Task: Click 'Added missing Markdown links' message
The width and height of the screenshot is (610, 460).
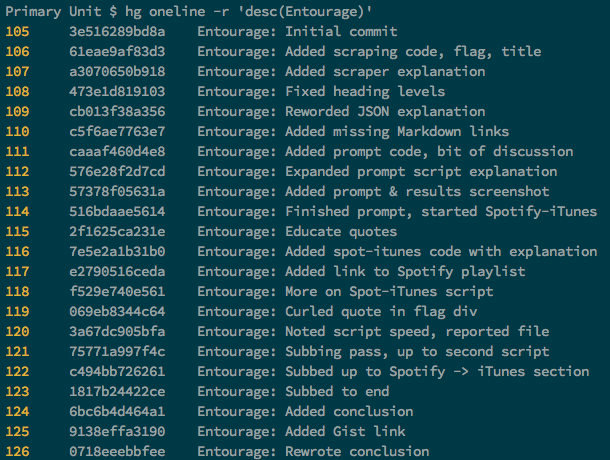Action: pos(397,132)
